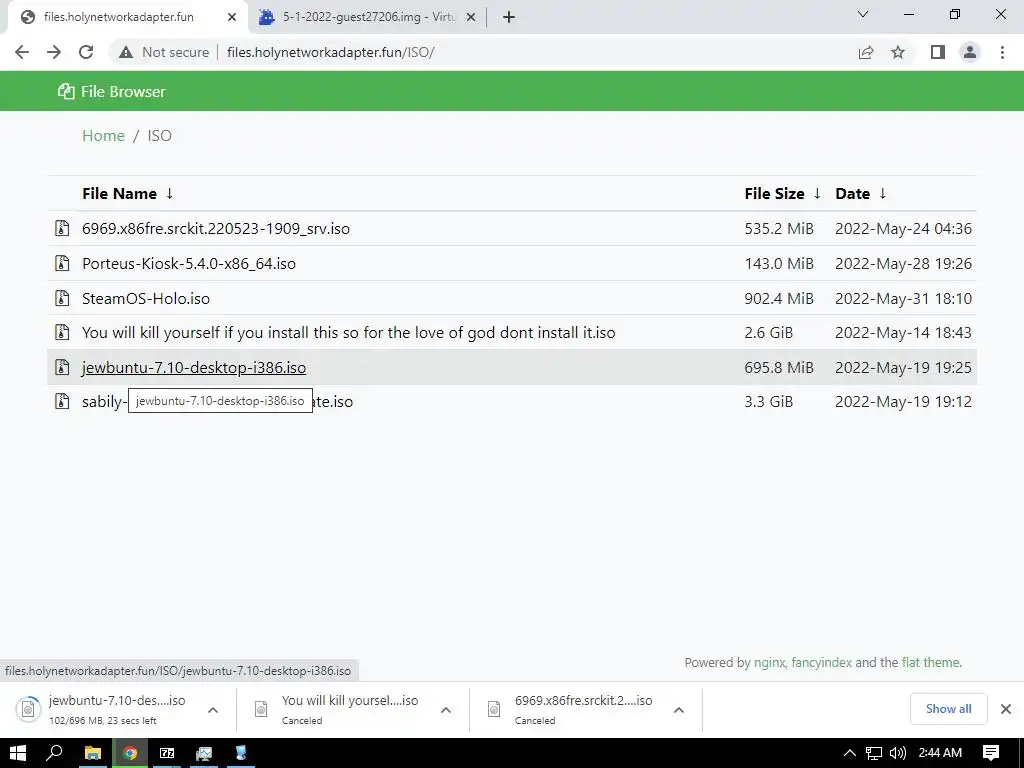Sort by Date arrow
Viewport: 1024px width, 768px height.
pos(883,193)
